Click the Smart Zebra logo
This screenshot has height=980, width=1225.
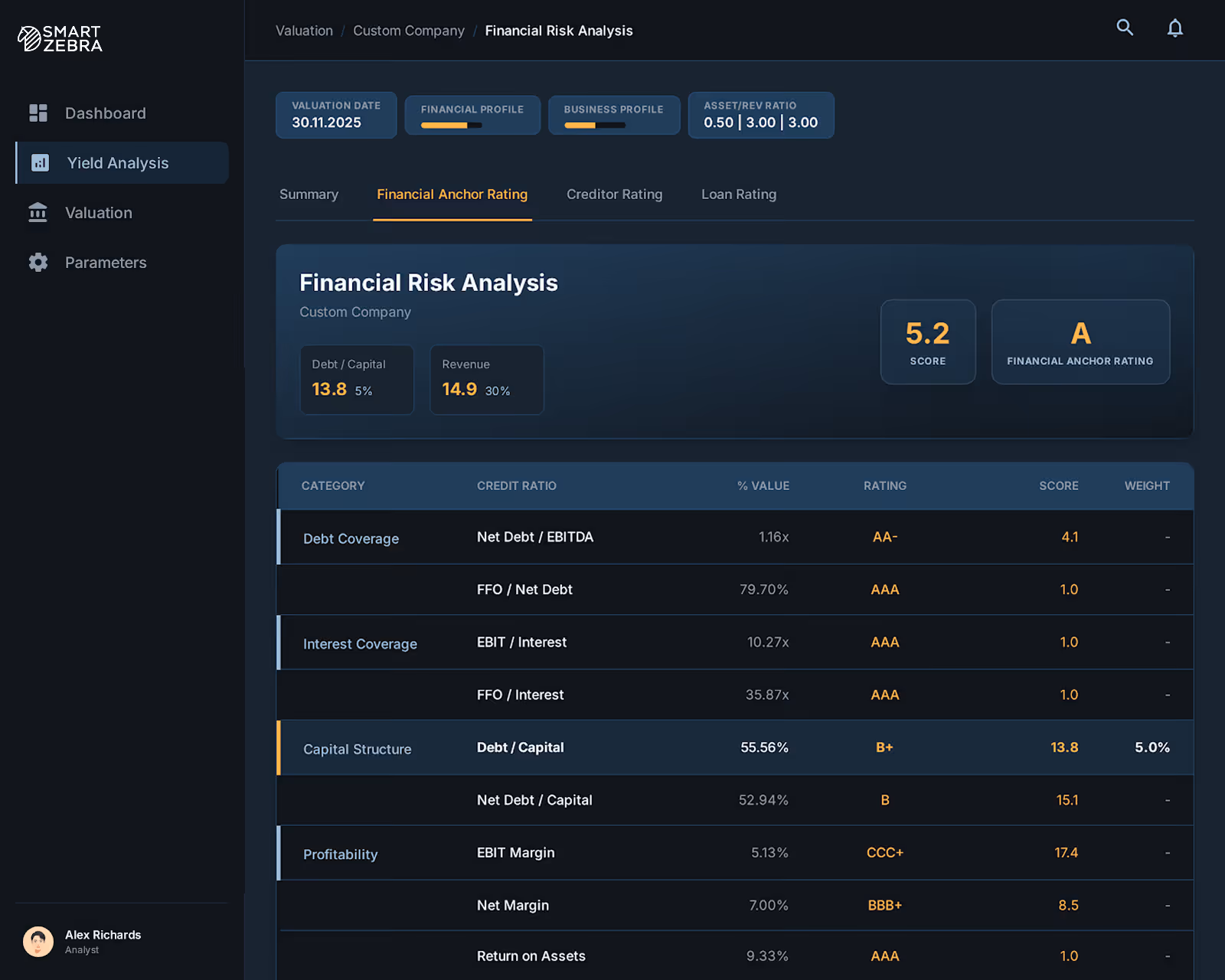[59, 38]
